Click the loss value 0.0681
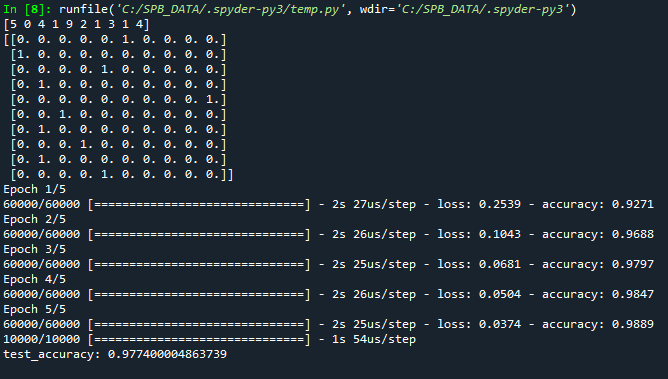This screenshot has width=668, height=379. coord(500,264)
